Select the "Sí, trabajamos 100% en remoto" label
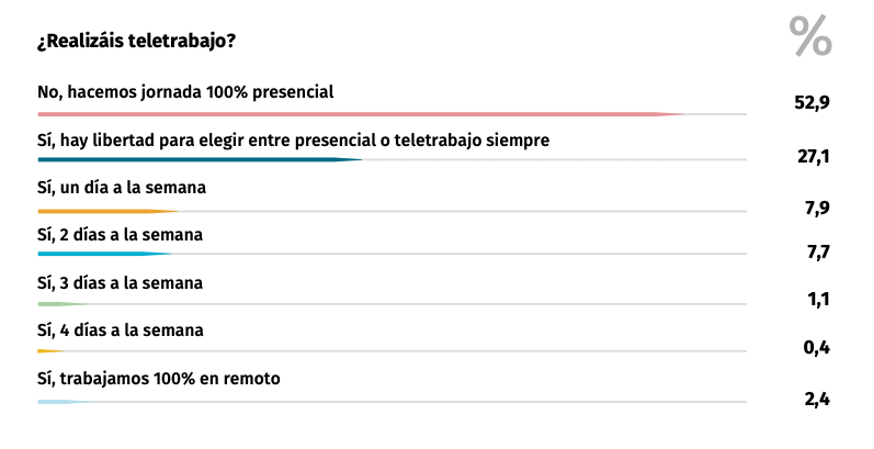874x449 pixels. pos(159,378)
